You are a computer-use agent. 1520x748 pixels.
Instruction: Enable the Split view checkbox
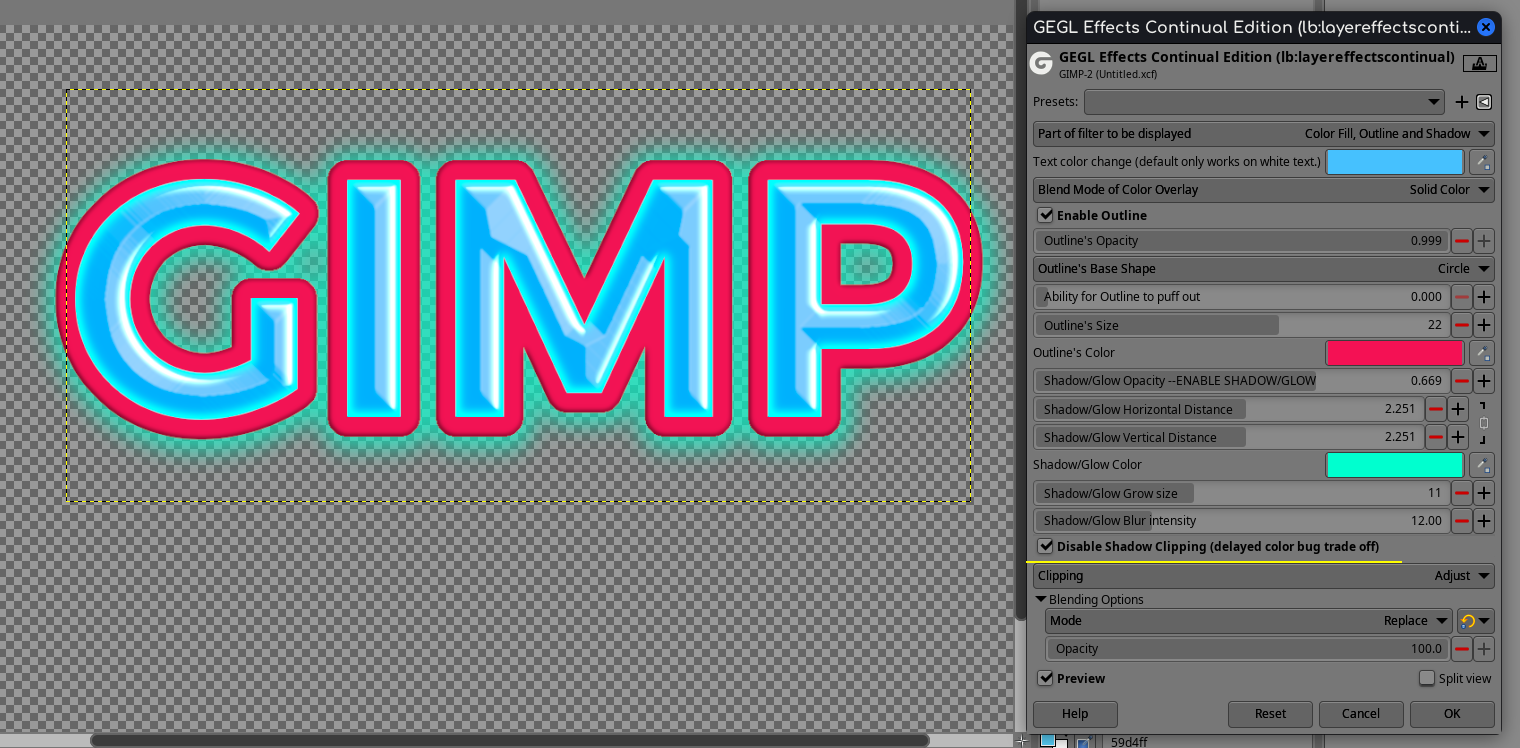[1427, 678]
